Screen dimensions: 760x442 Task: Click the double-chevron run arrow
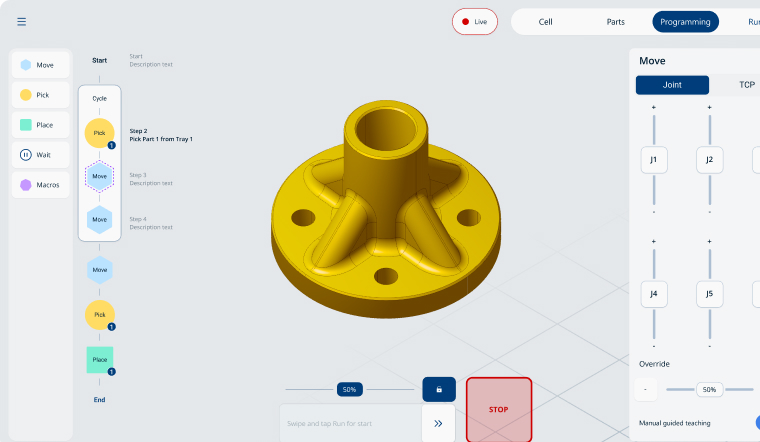(438, 423)
